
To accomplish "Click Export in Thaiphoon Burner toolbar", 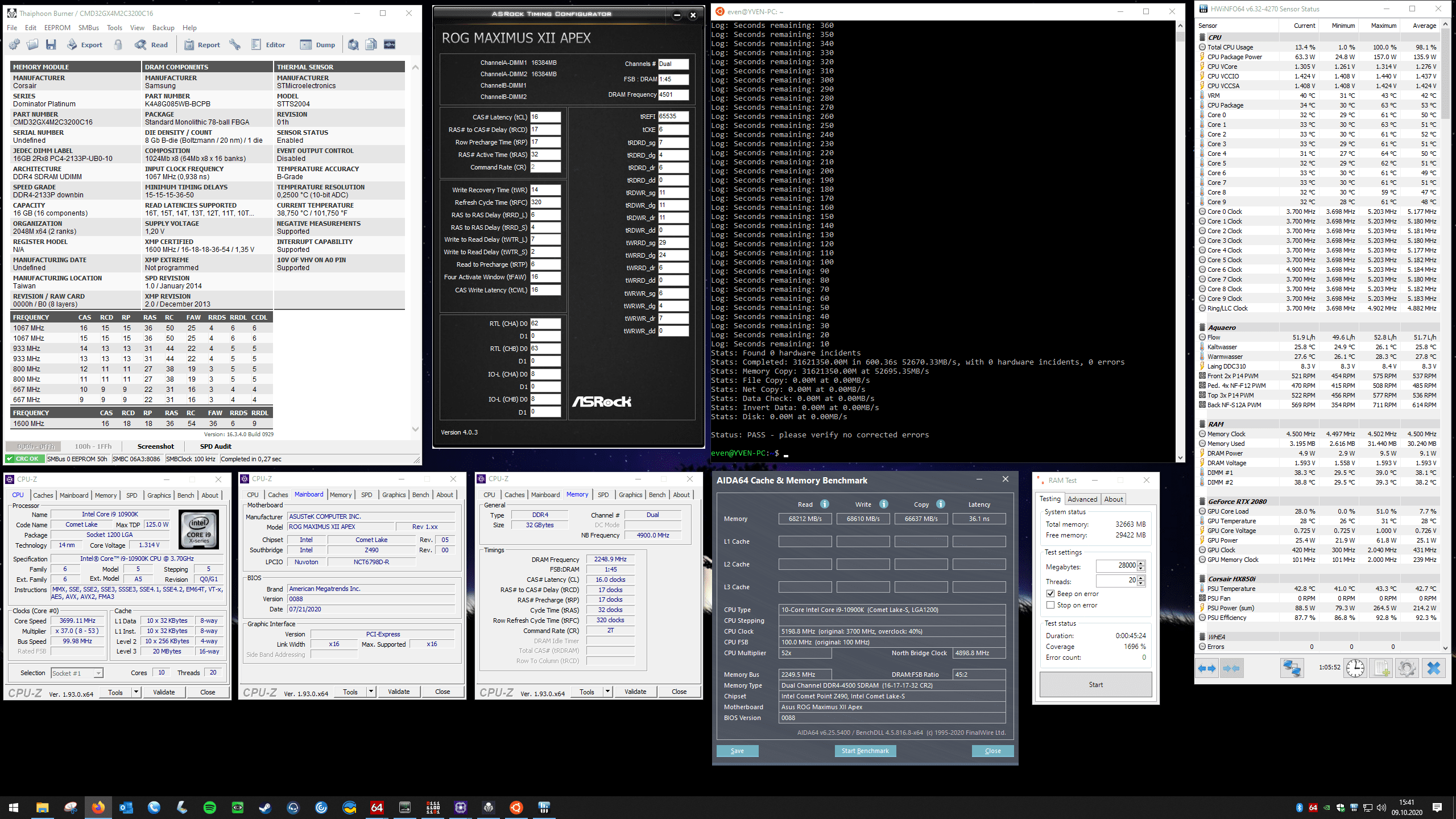I will click(x=85, y=44).
